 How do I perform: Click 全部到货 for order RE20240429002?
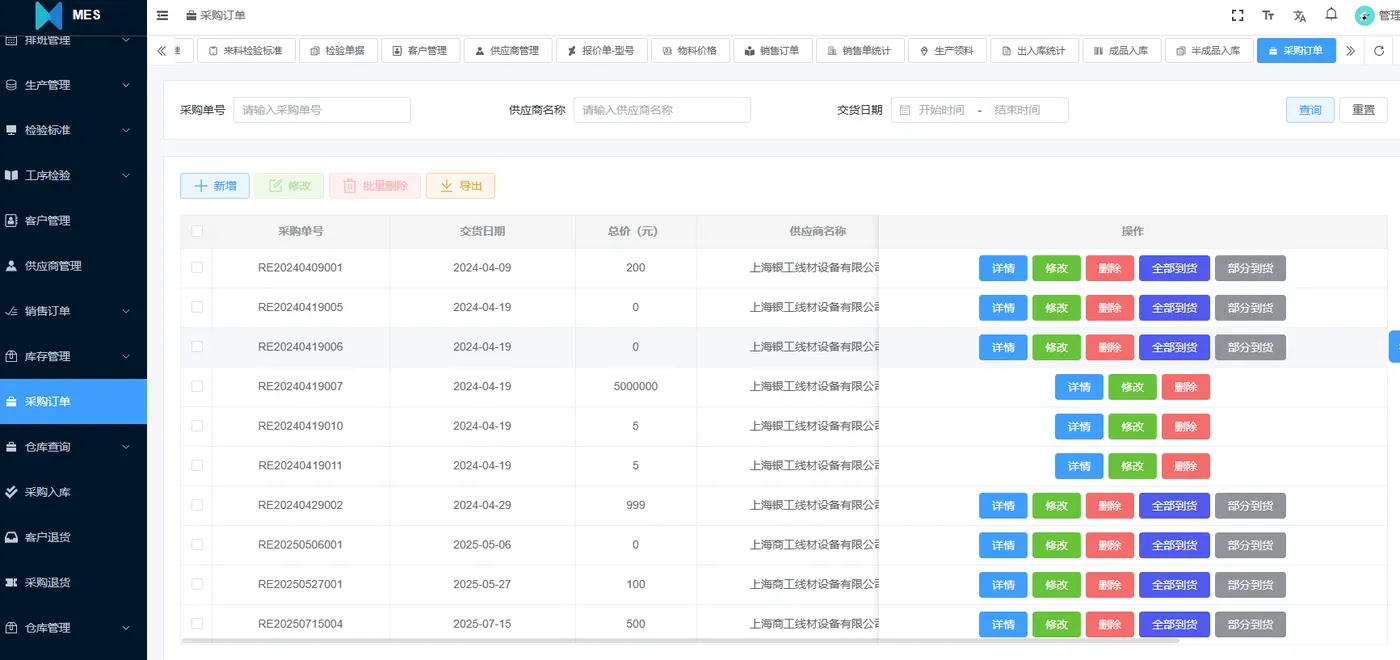click(1174, 506)
